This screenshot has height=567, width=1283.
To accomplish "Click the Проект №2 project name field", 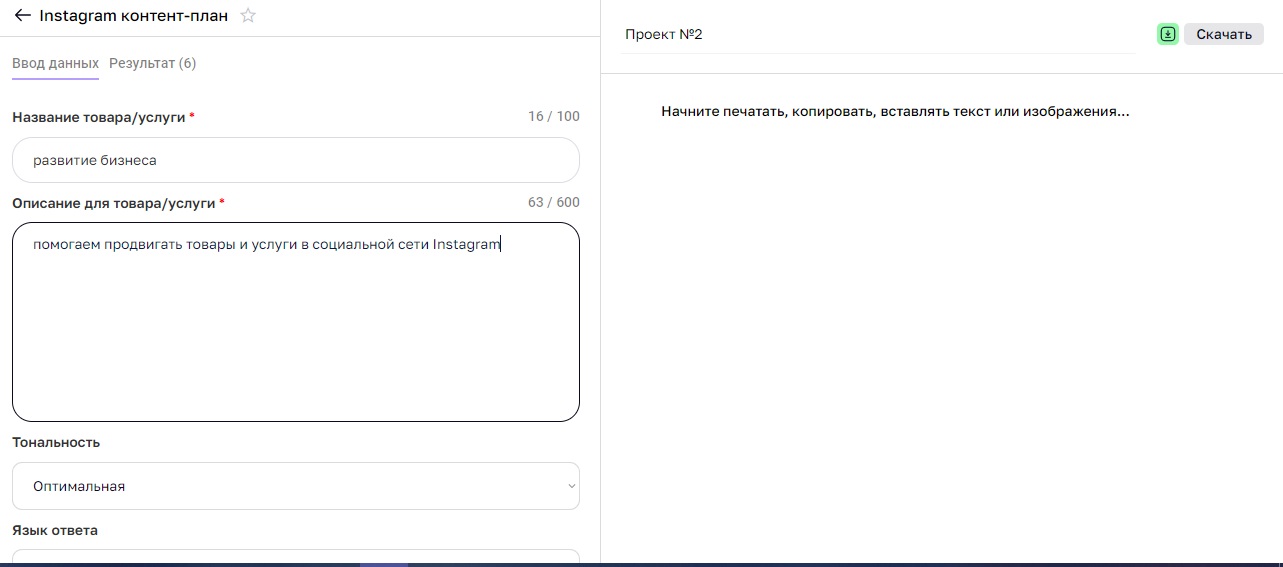I will (877, 34).
